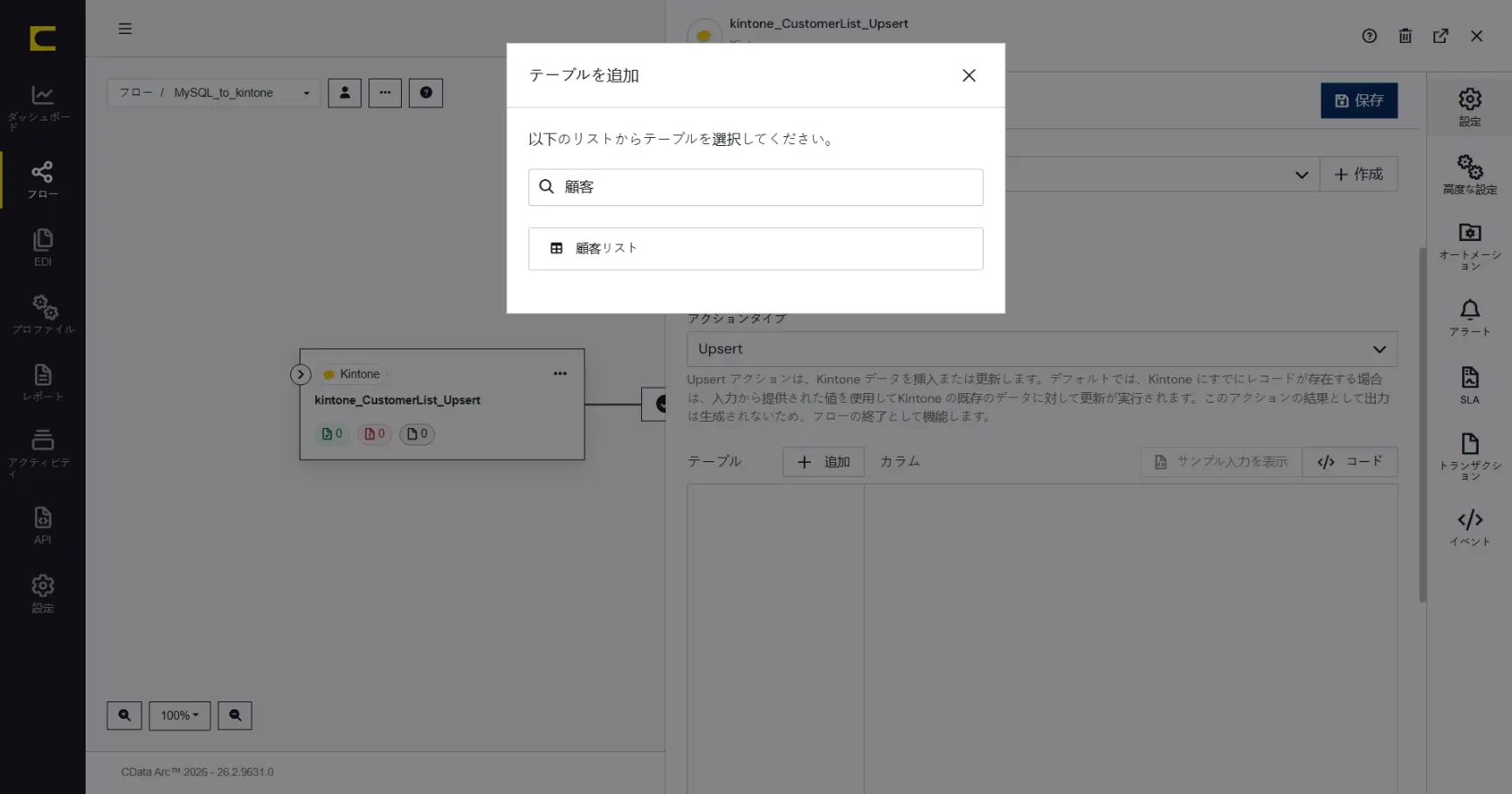Click the コード code button
Image resolution: width=1512 pixels, height=794 pixels.
1350,462
